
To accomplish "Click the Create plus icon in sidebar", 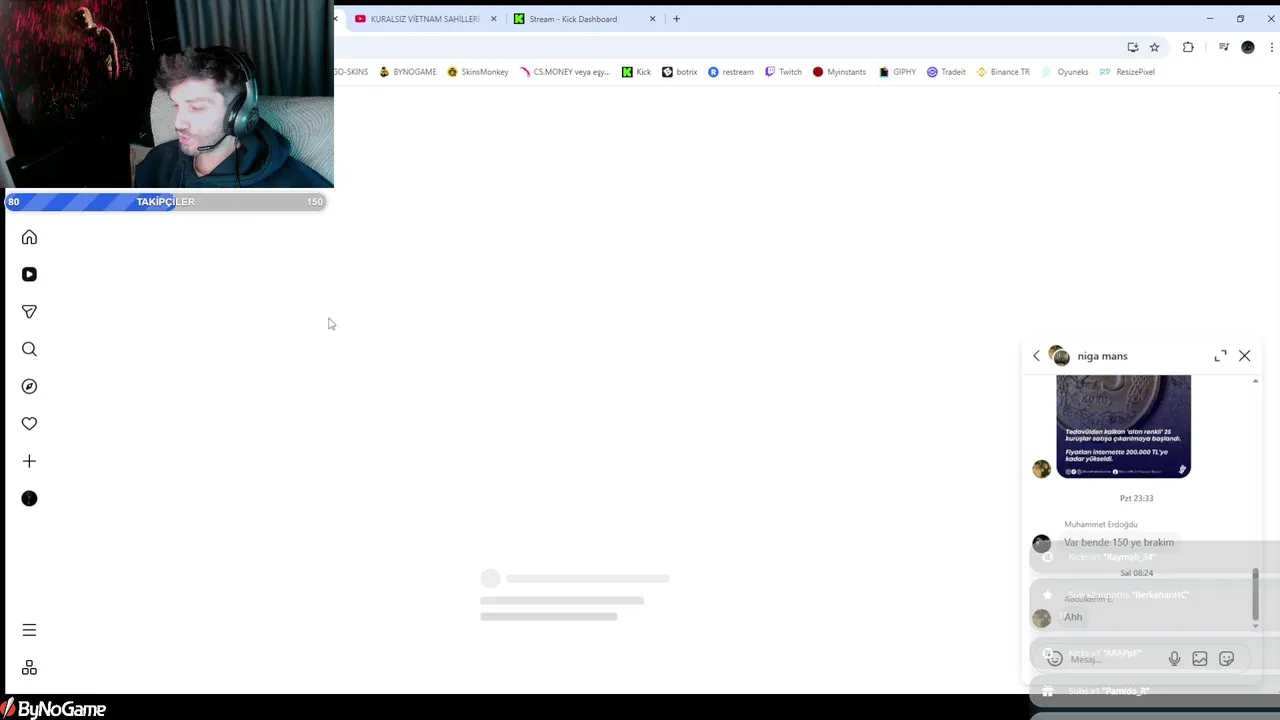I will (x=29, y=461).
